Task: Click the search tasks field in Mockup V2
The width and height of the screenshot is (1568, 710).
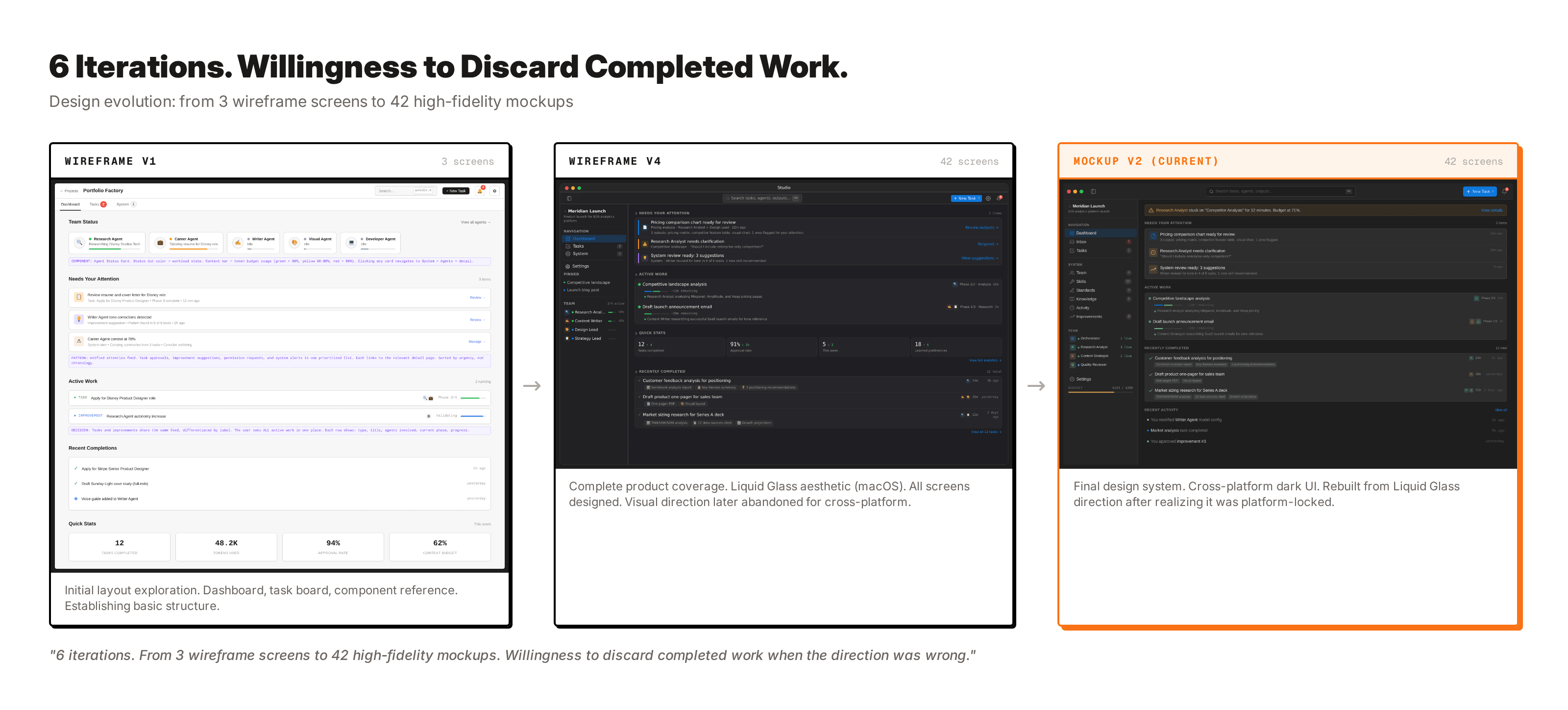Action: click(x=1281, y=191)
